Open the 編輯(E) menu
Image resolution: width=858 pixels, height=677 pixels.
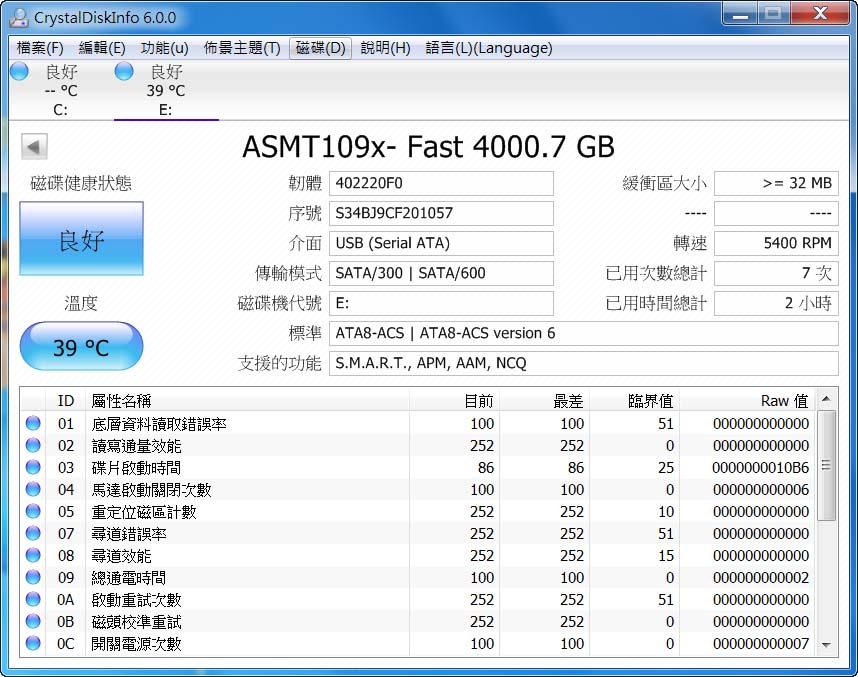pos(102,48)
